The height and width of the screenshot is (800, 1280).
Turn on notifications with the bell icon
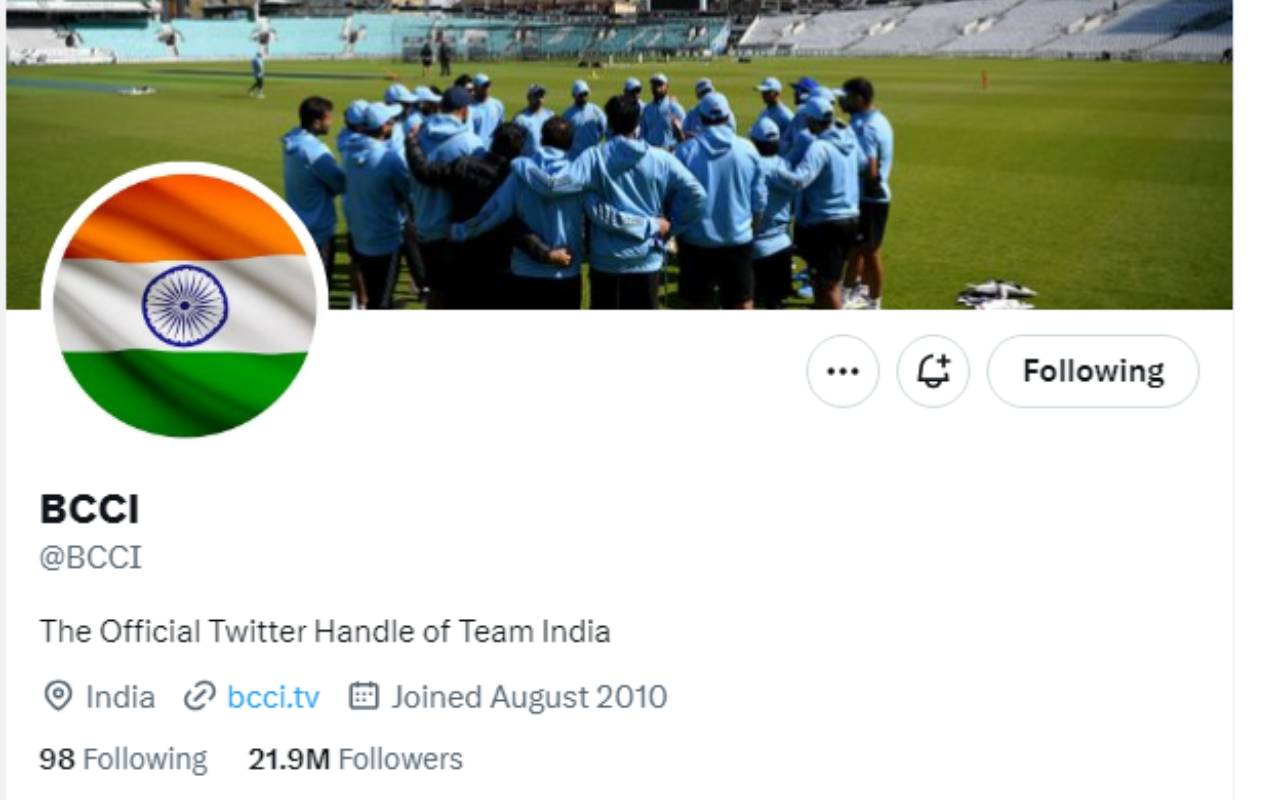[x=933, y=371]
